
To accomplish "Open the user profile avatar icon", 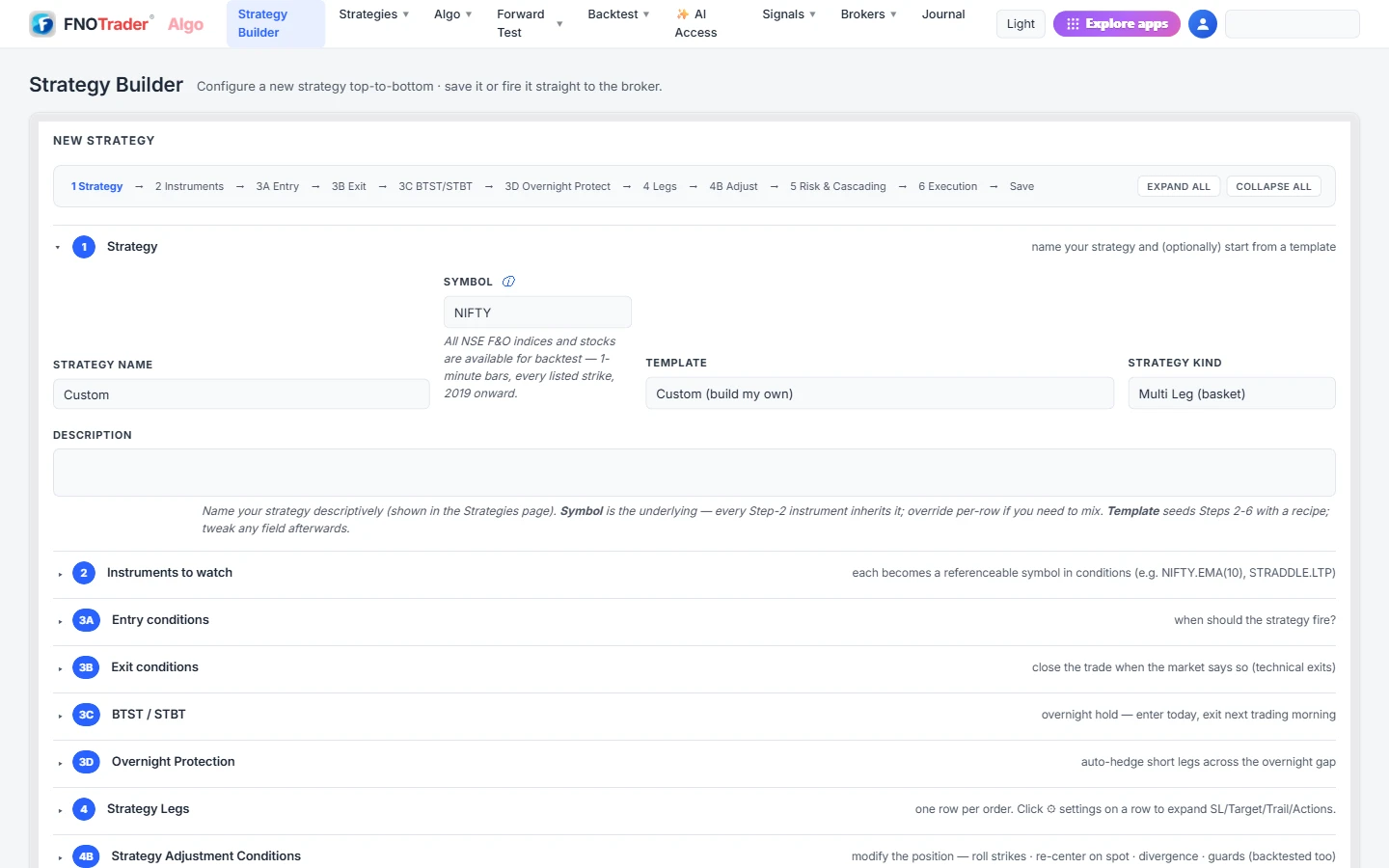I will pyautogui.click(x=1202, y=24).
